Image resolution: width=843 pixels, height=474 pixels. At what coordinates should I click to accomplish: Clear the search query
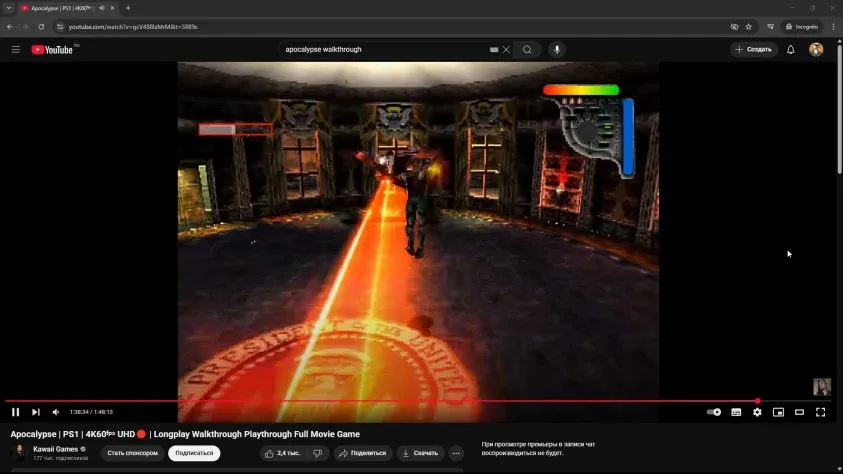coord(506,49)
